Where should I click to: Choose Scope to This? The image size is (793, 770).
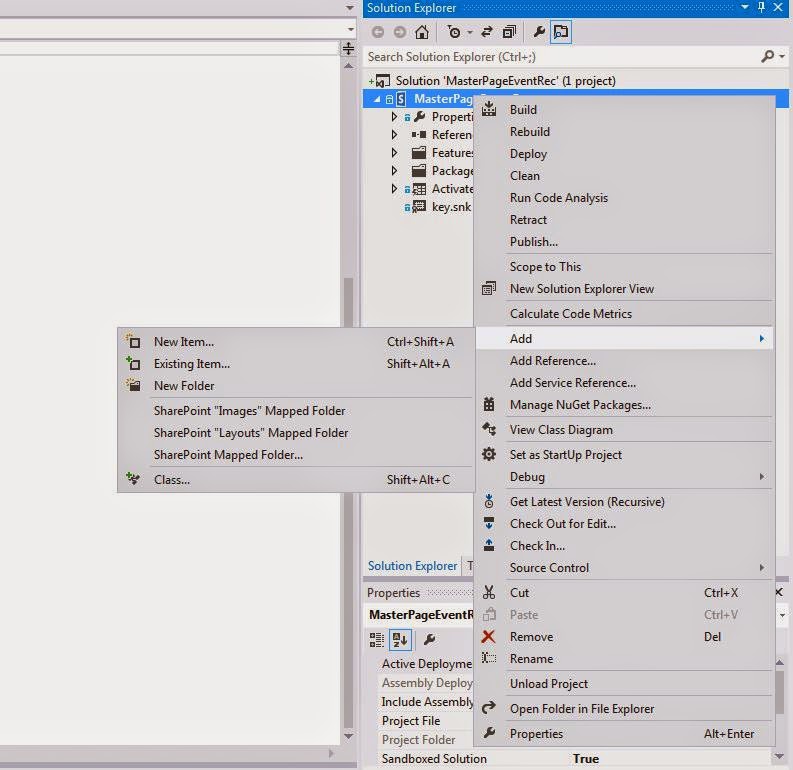[x=624, y=266]
